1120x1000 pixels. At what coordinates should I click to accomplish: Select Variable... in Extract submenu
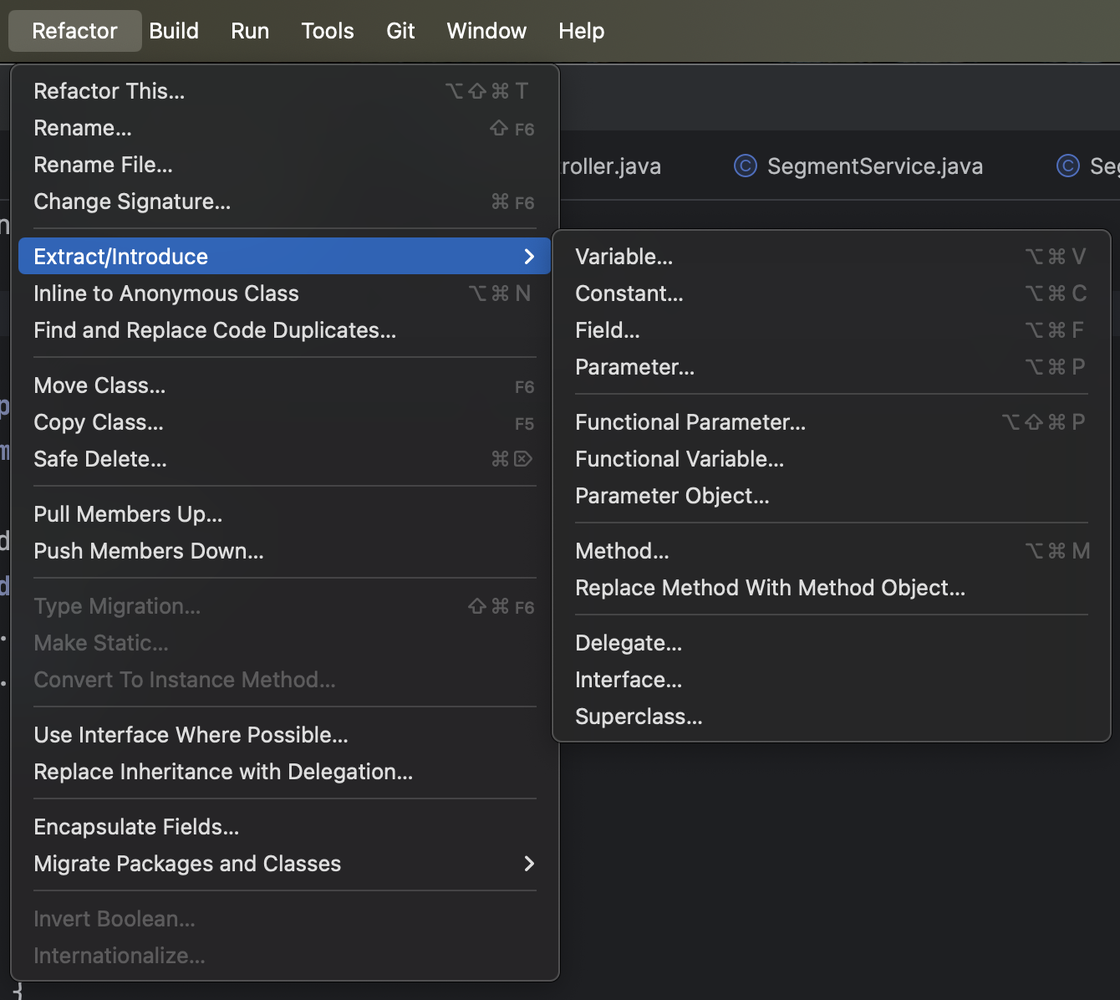[831, 256]
